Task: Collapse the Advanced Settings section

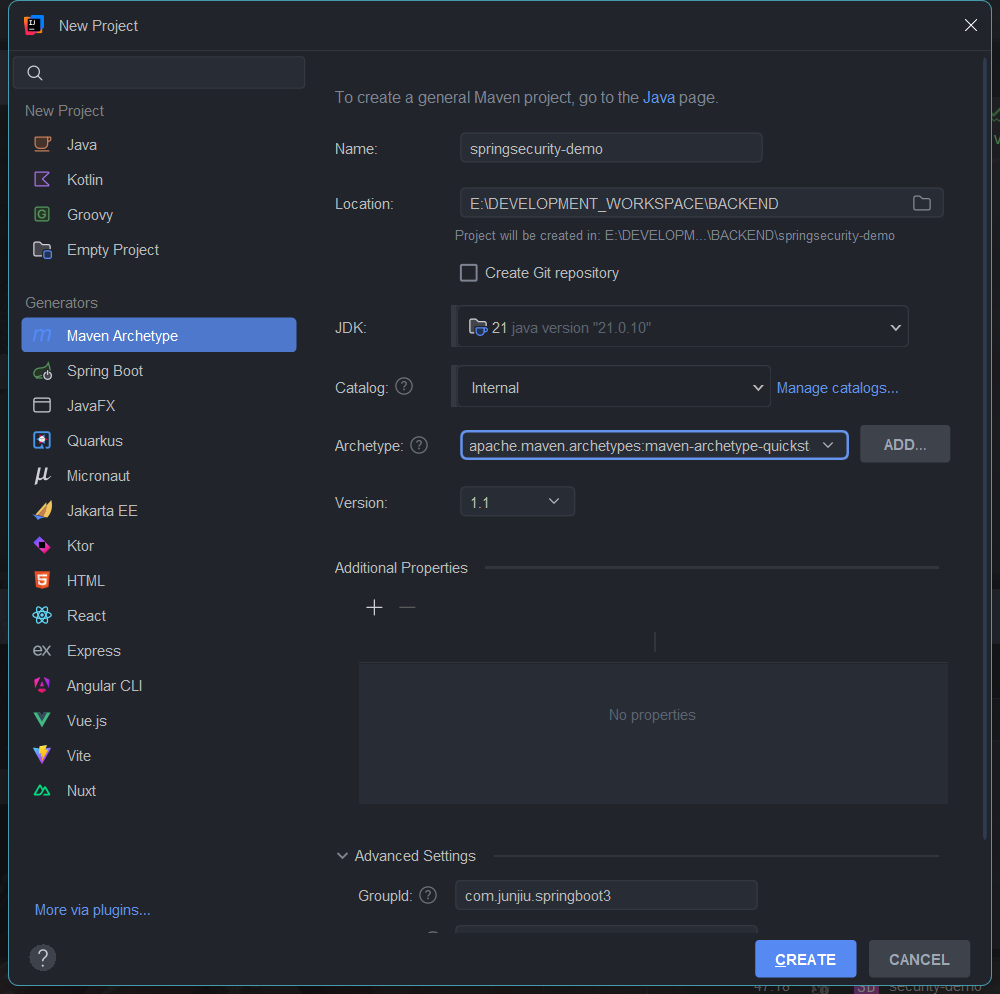Action: pyautogui.click(x=342, y=856)
